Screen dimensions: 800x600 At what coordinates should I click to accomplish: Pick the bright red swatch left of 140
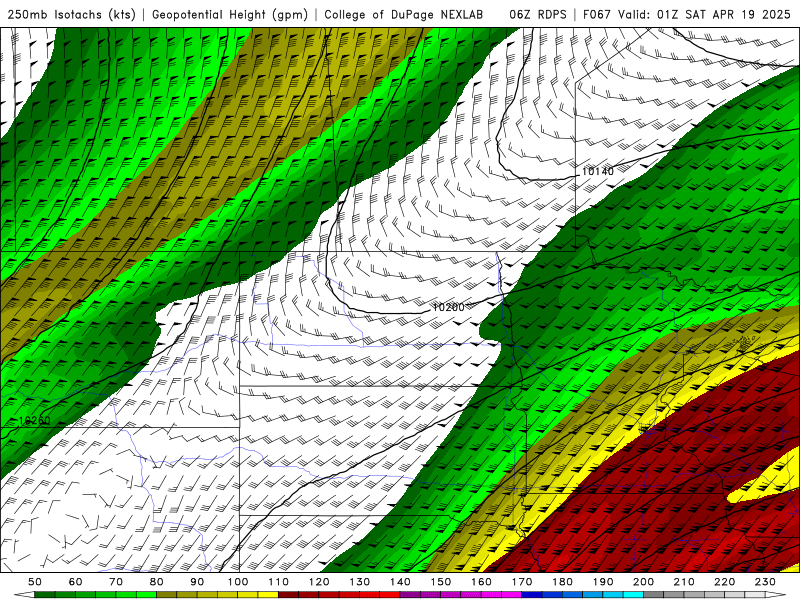[x=390, y=595]
